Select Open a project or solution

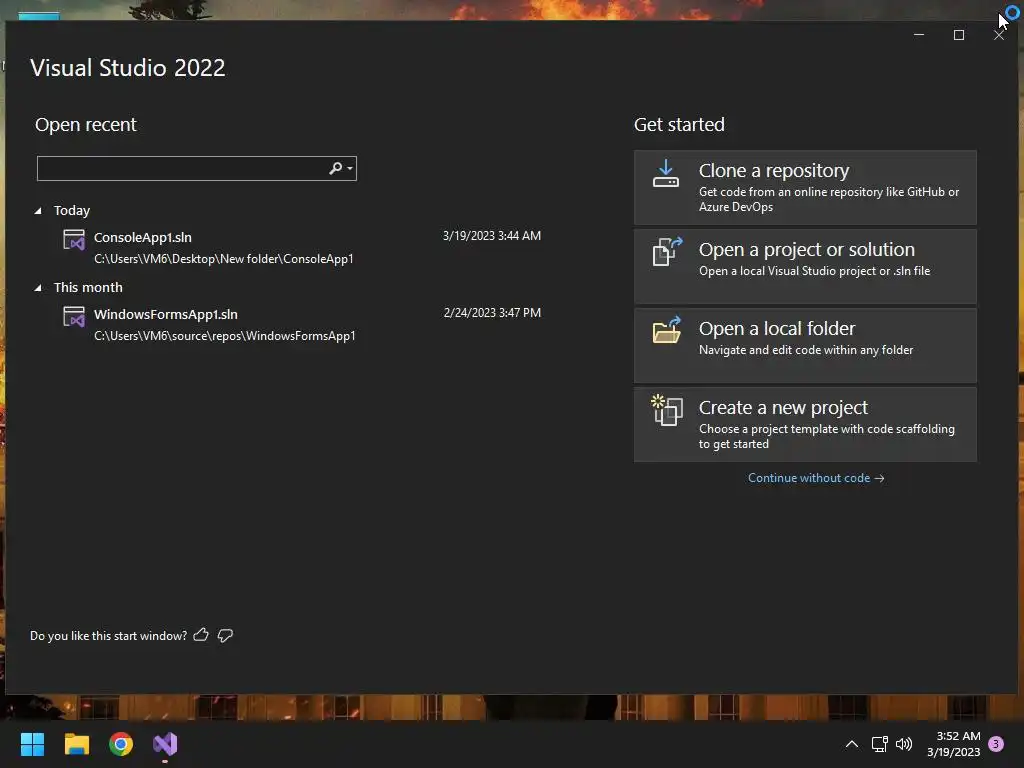tap(805, 266)
